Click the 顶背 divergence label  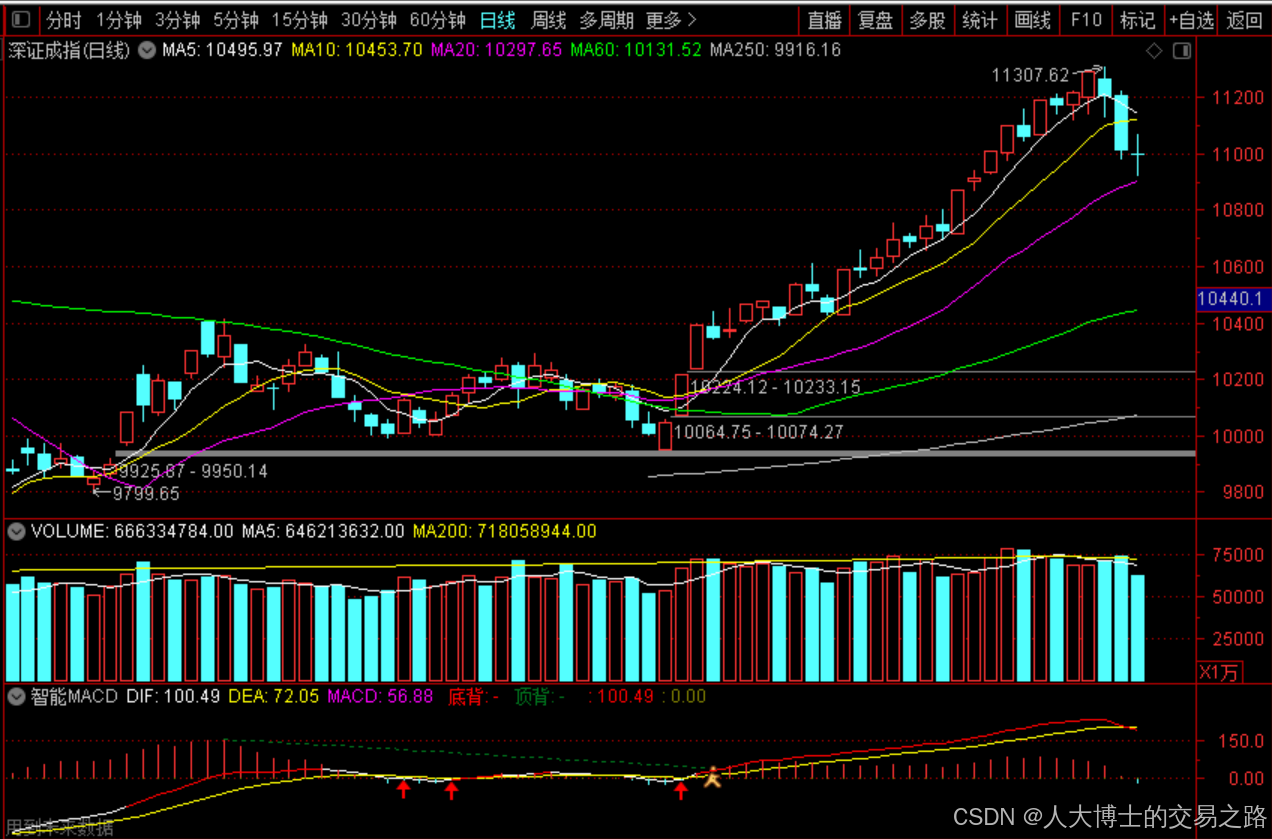[x=541, y=696]
